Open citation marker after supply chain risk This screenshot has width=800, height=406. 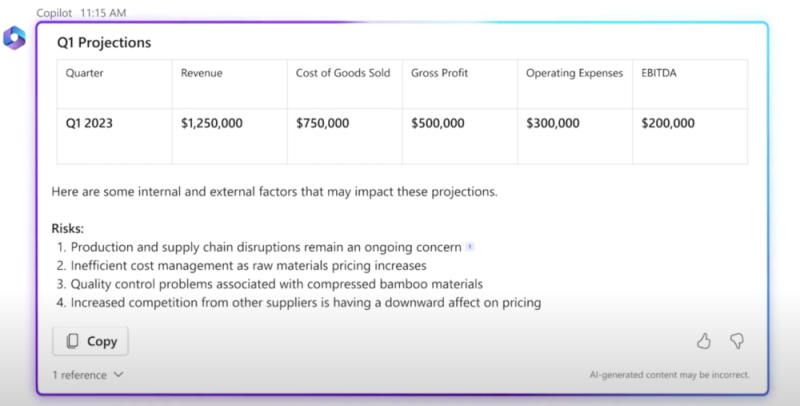pyautogui.click(x=470, y=247)
